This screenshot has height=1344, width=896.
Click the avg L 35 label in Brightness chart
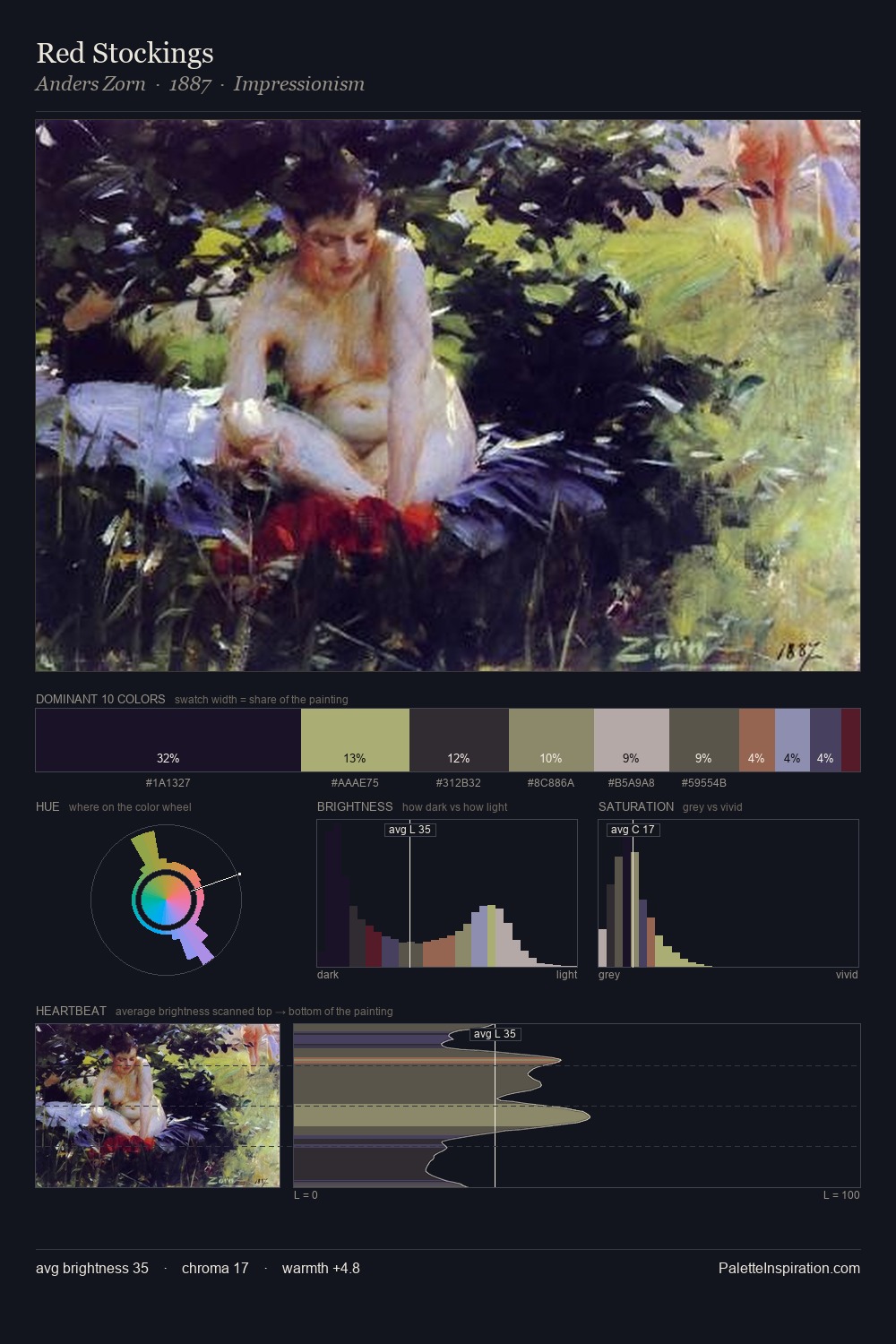[x=410, y=830]
